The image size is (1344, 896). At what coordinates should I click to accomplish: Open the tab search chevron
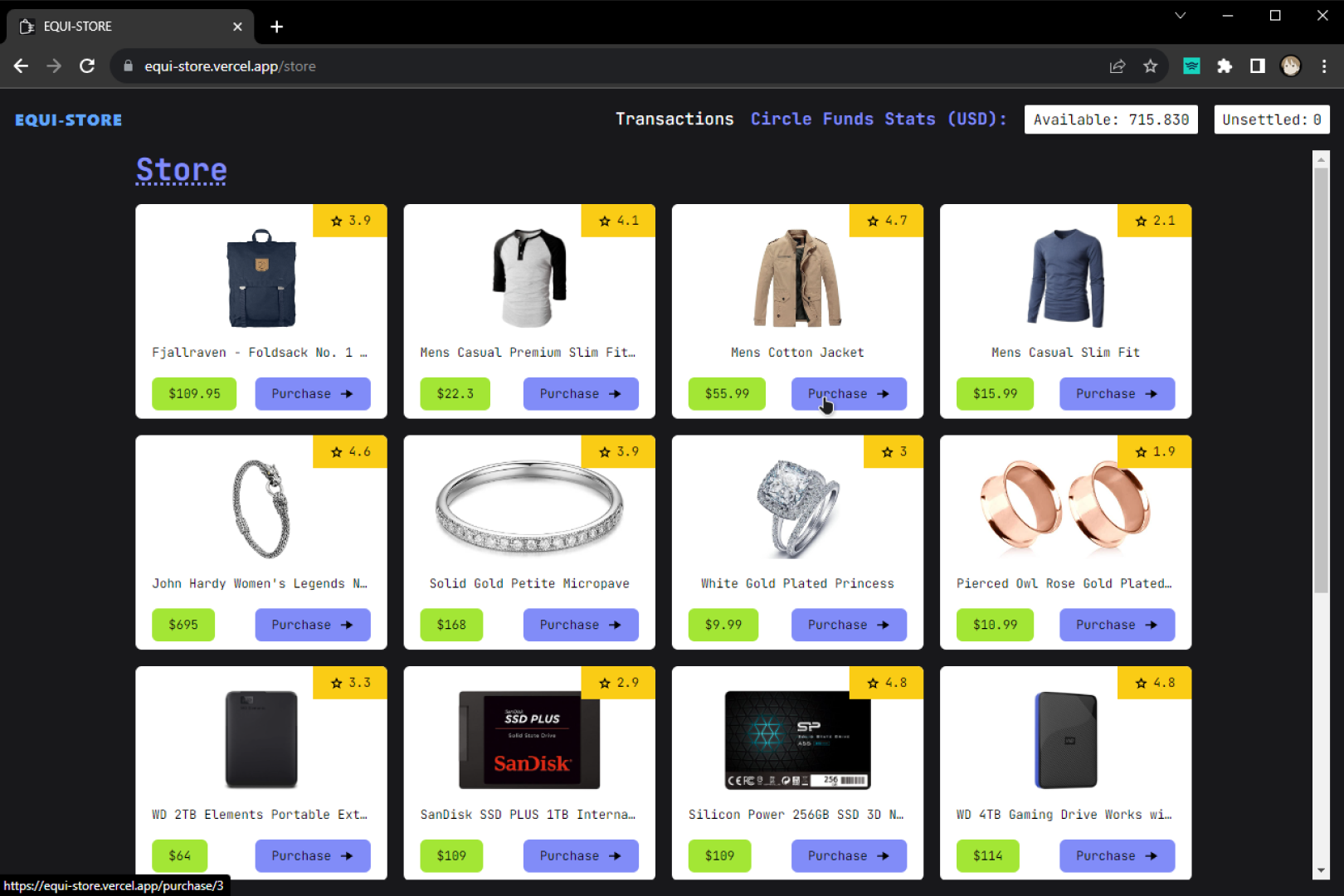pyautogui.click(x=1181, y=15)
